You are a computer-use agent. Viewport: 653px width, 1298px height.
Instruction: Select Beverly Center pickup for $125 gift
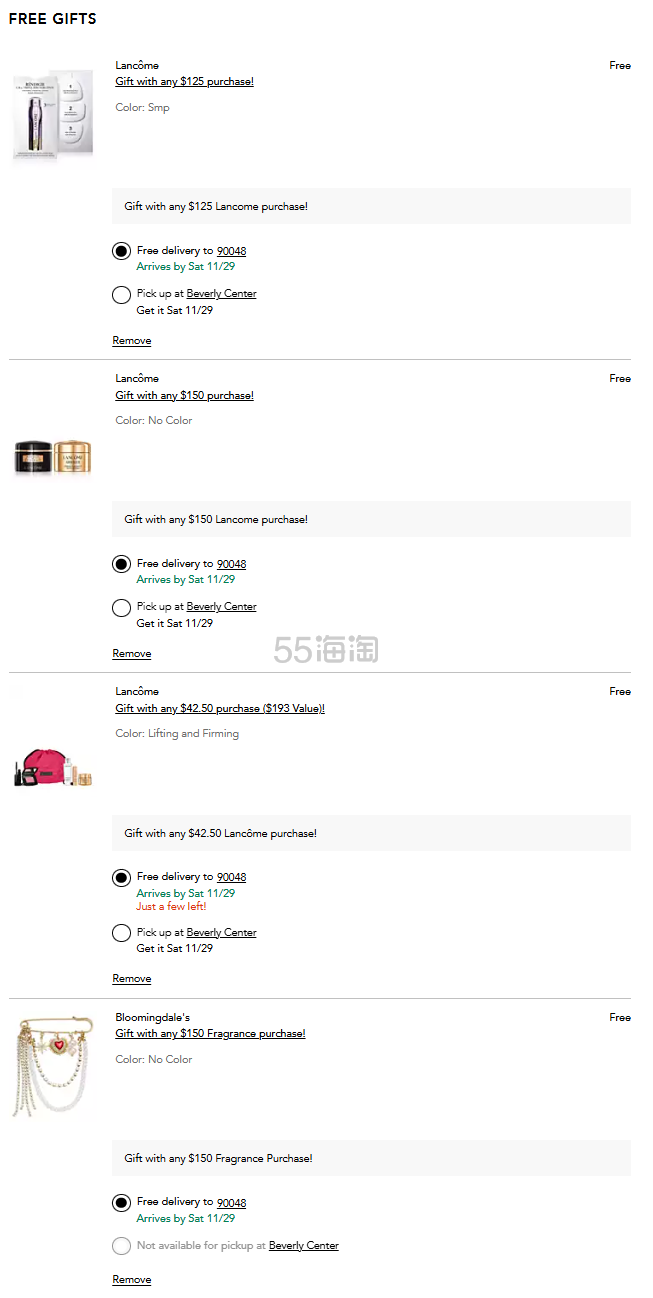point(121,294)
